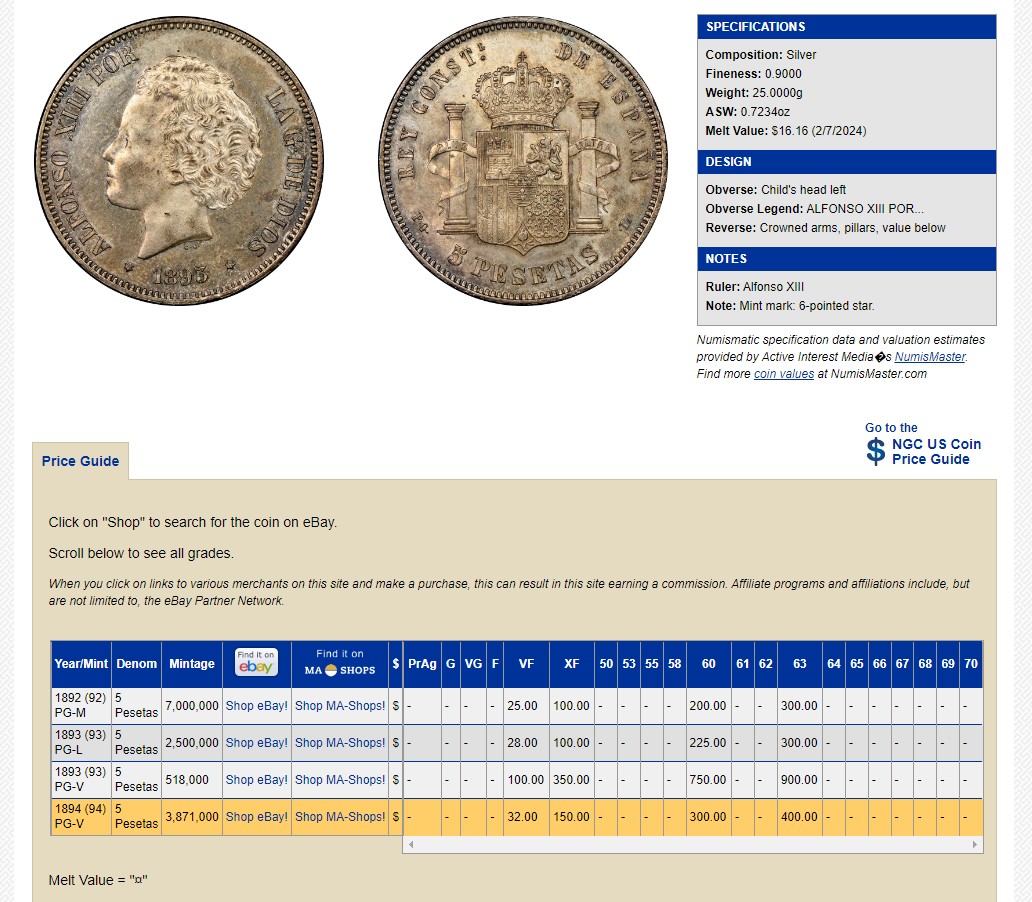
Task: Open the coin reverse image with crowned arms
Action: click(x=523, y=160)
